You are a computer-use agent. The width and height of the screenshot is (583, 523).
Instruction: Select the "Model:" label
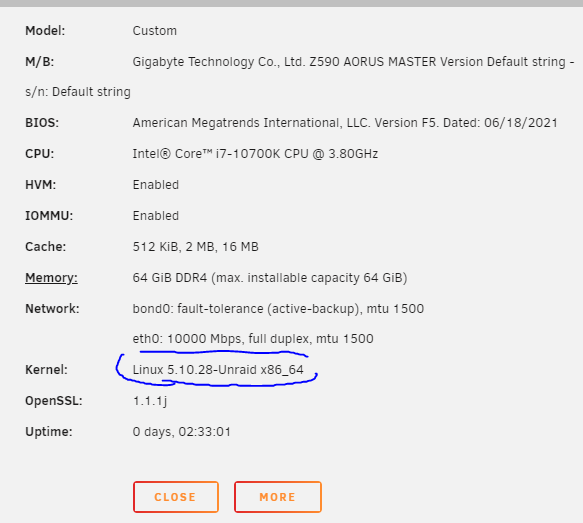pos(45,30)
